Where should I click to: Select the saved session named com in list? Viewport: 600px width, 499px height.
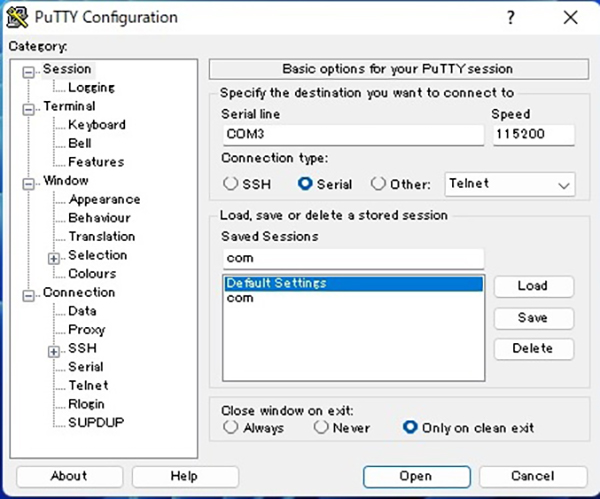240,298
